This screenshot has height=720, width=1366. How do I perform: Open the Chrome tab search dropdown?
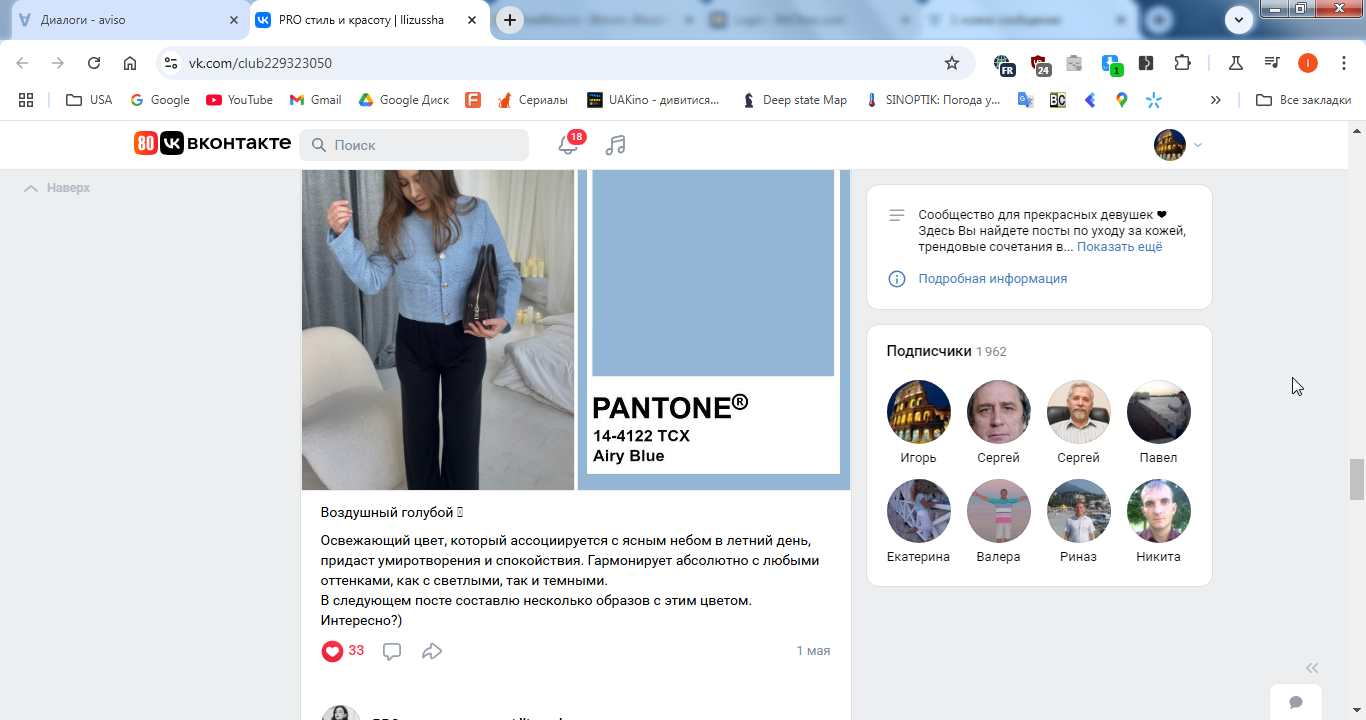(1240, 19)
